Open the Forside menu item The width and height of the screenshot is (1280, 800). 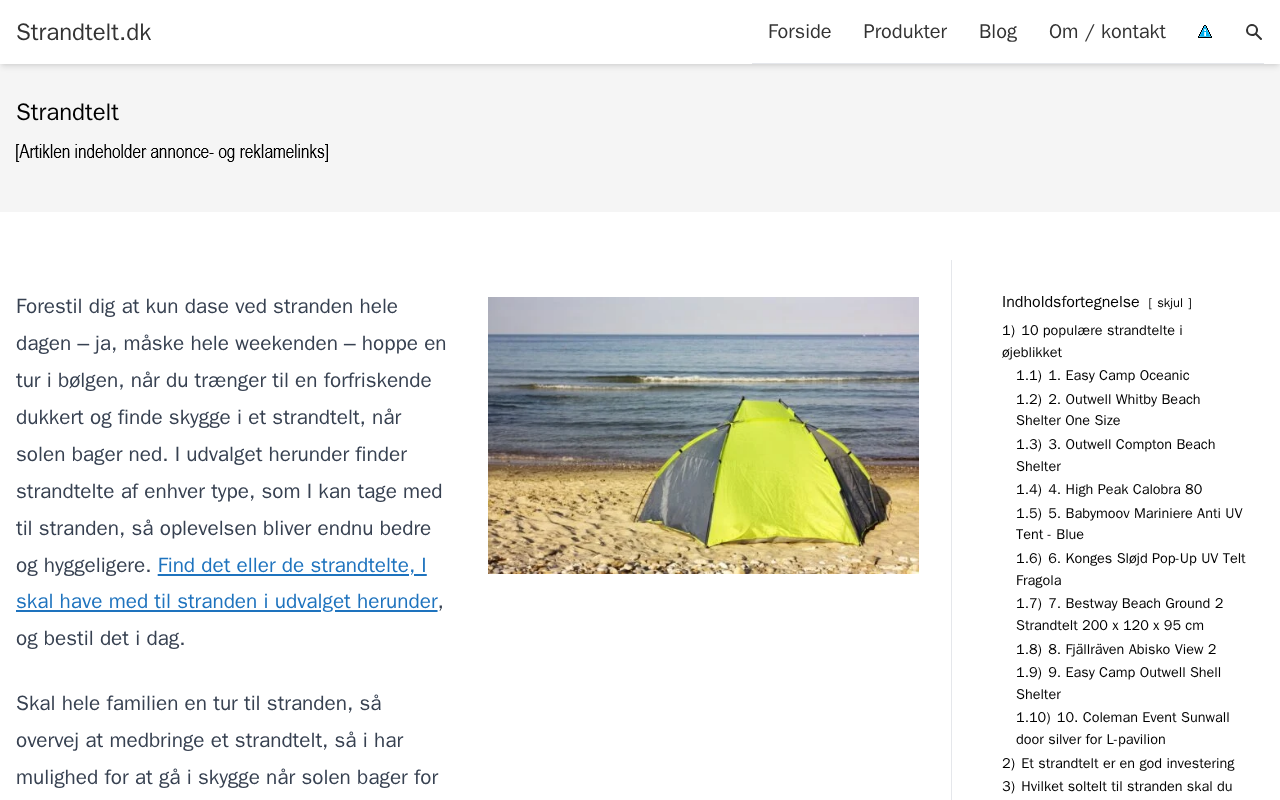tap(799, 32)
